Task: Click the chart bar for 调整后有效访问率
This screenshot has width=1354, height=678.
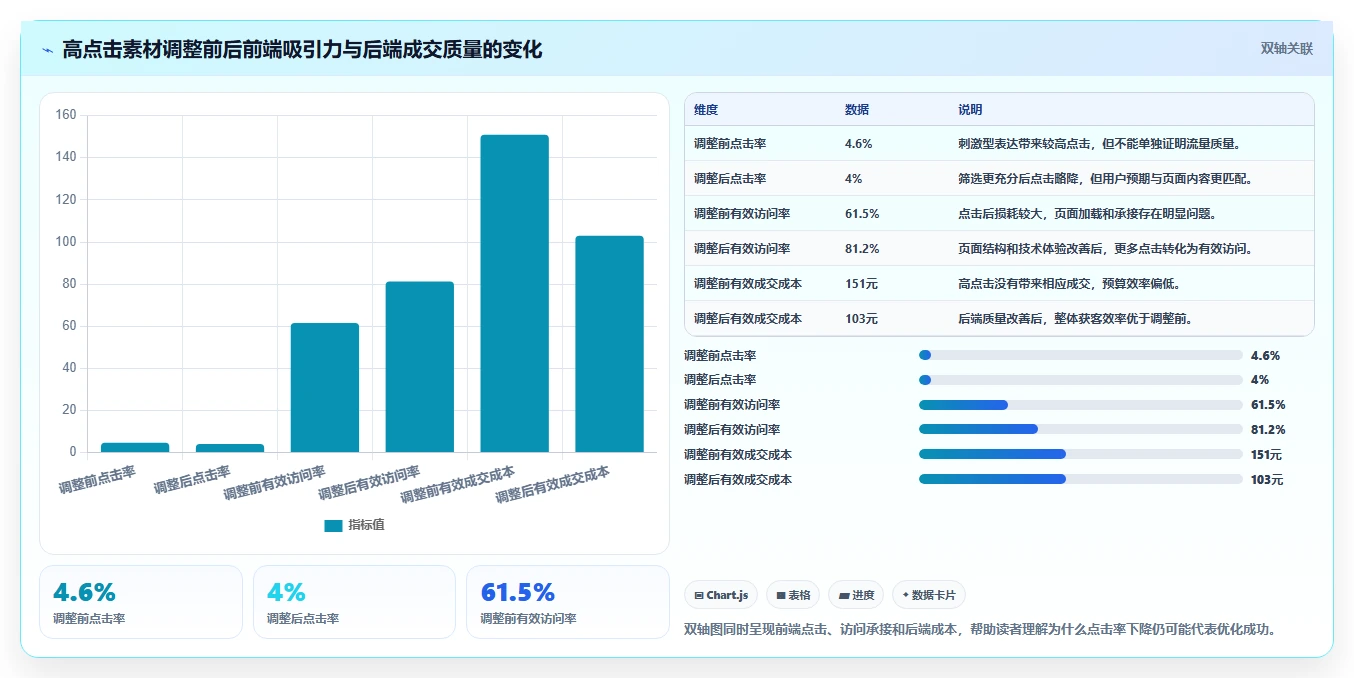Action: 420,366
